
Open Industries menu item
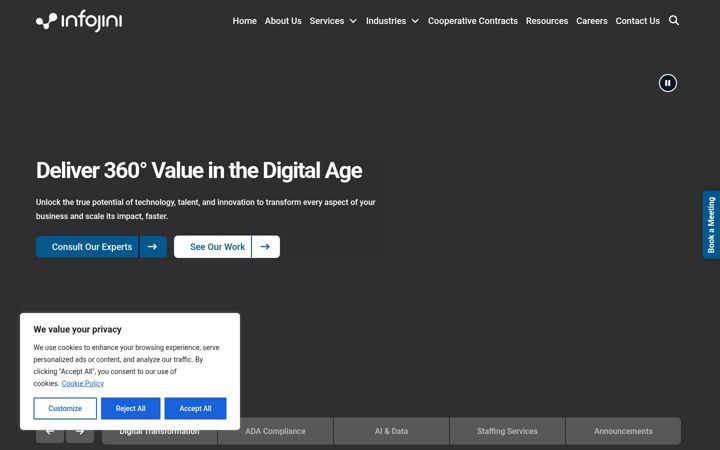pyautogui.click(x=386, y=21)
